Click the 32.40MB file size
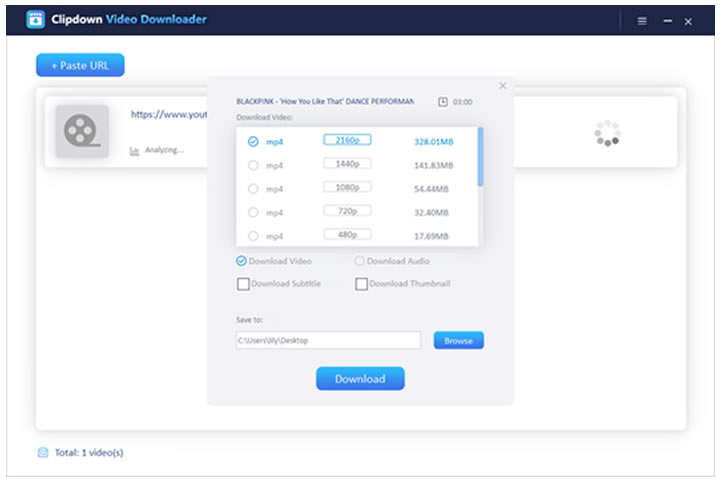 tap(431, 212)
